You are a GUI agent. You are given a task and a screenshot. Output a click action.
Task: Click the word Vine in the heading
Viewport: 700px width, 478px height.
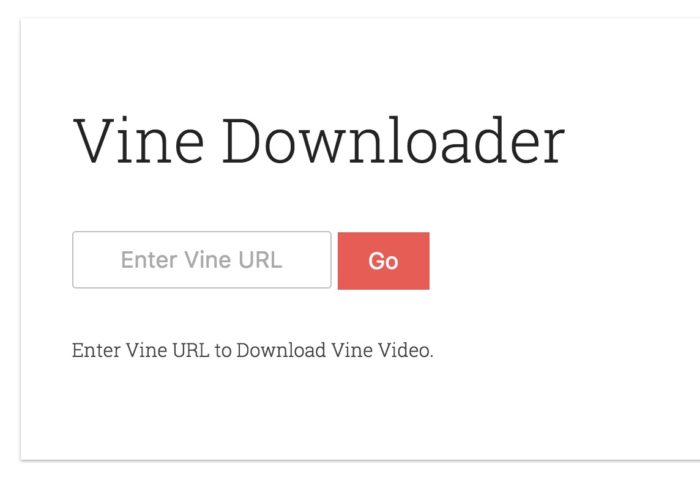(138, 141)
